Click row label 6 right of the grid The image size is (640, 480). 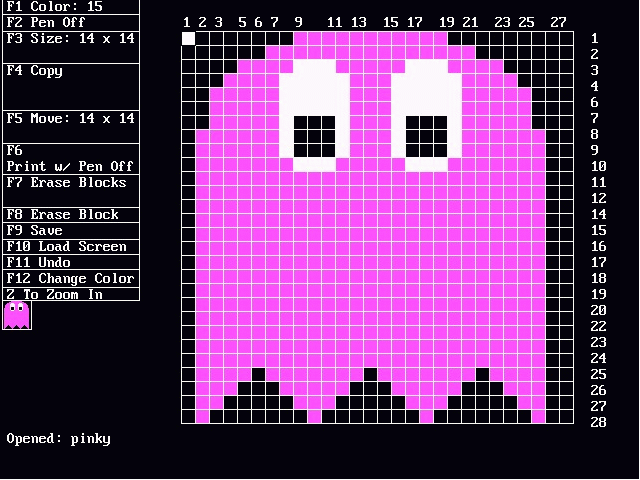tap(595, 102)
